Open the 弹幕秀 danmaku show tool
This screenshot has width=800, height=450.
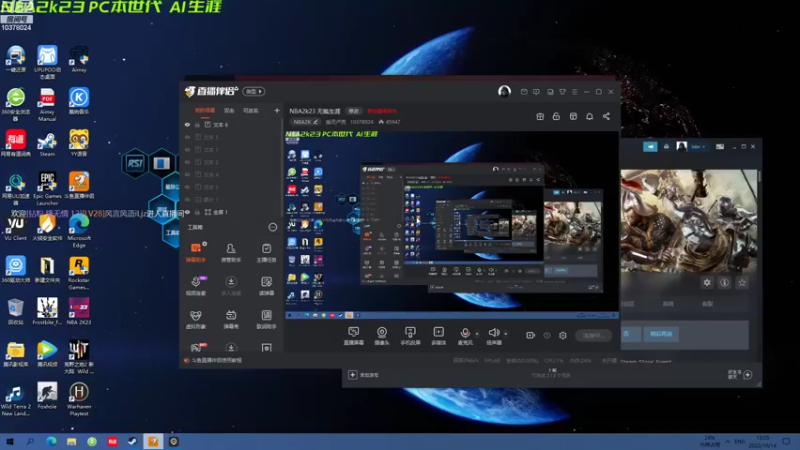tap(231, 319)
